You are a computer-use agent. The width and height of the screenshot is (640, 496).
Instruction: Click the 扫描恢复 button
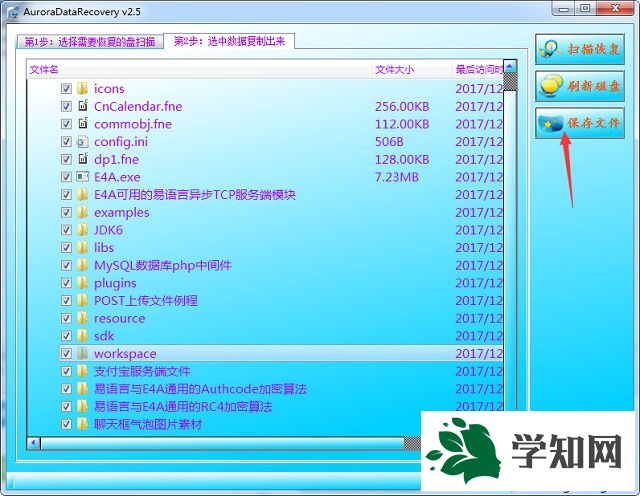pyautogui.click(x=580, y=49)
